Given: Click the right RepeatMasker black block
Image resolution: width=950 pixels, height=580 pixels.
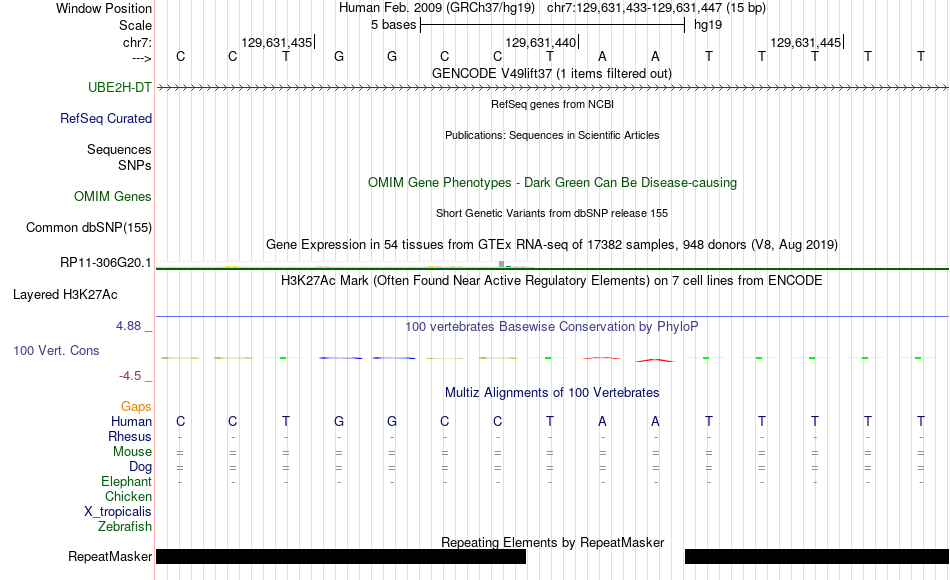Looking at the screenshot, I should [x=817, y=556].
